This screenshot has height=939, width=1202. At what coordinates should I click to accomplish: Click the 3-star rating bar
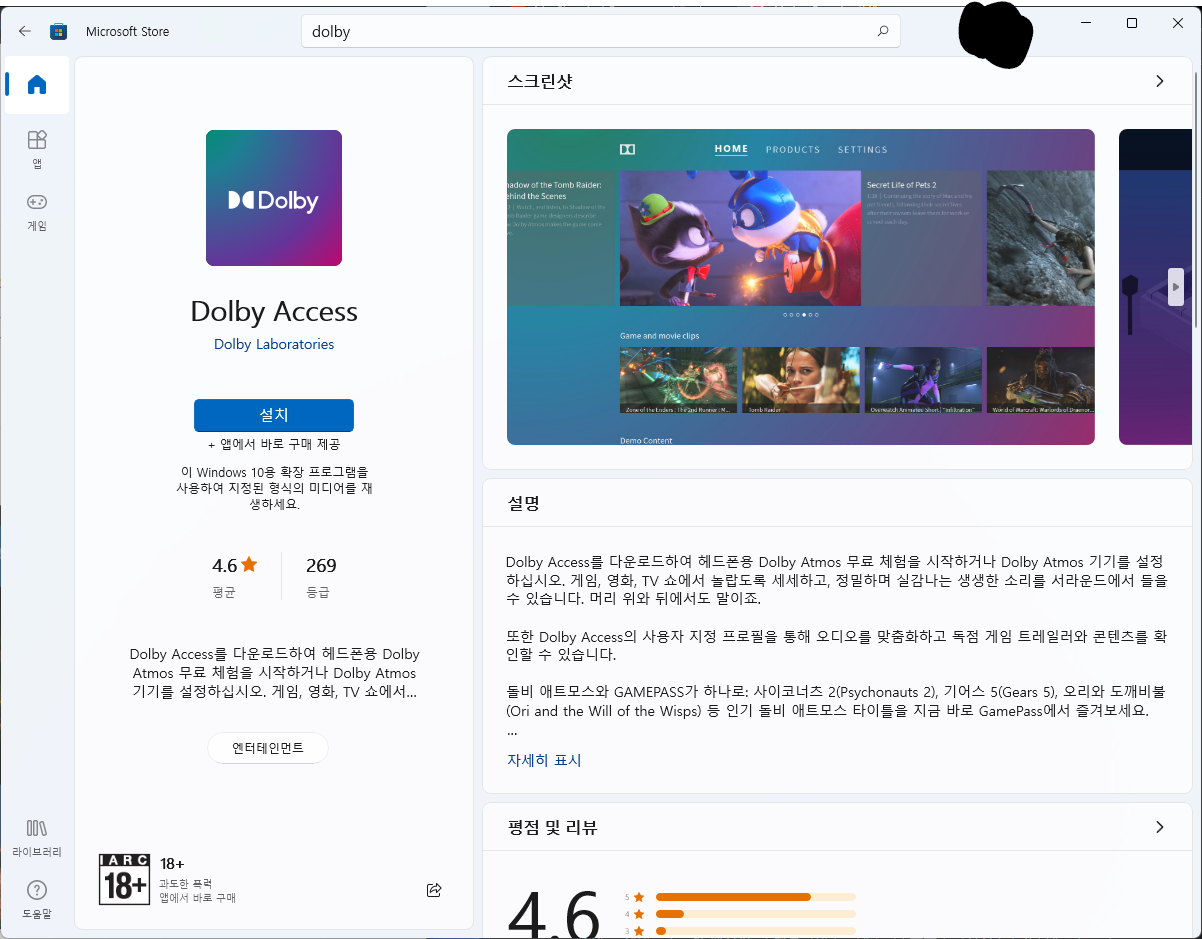(755, 931)
